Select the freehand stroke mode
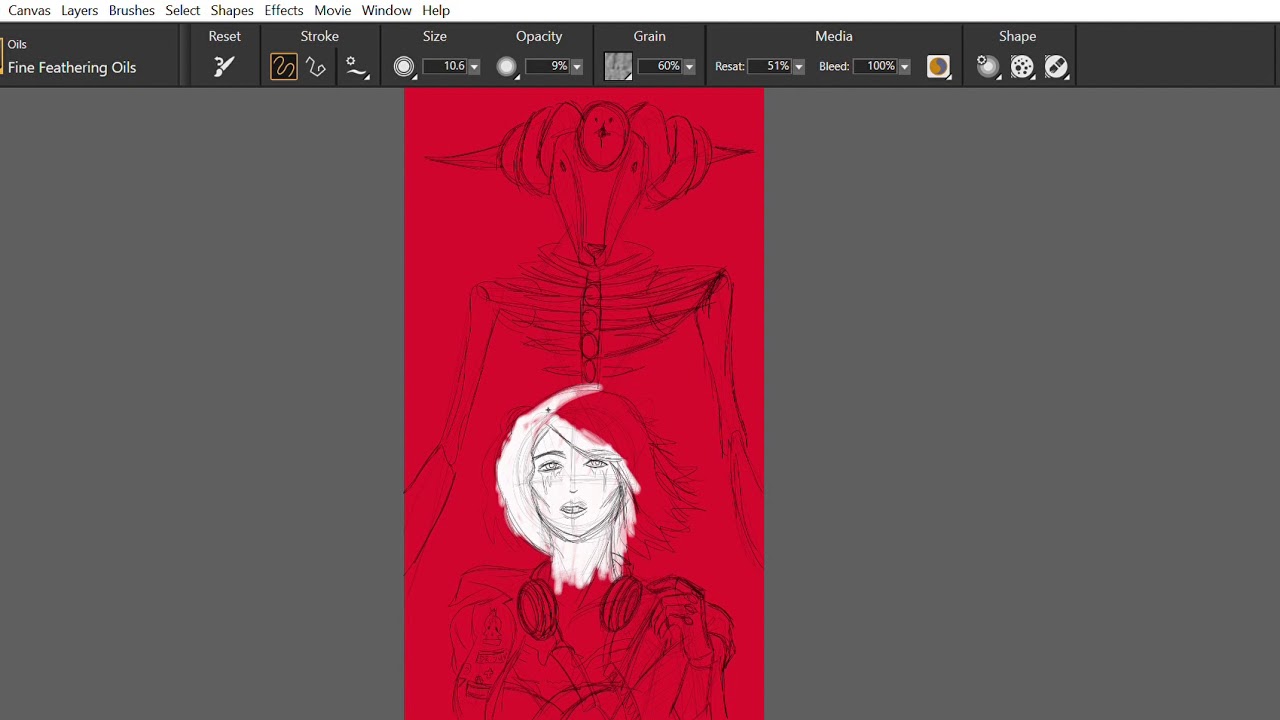This screenshot has width=1280, height=720. coord(284,67)
